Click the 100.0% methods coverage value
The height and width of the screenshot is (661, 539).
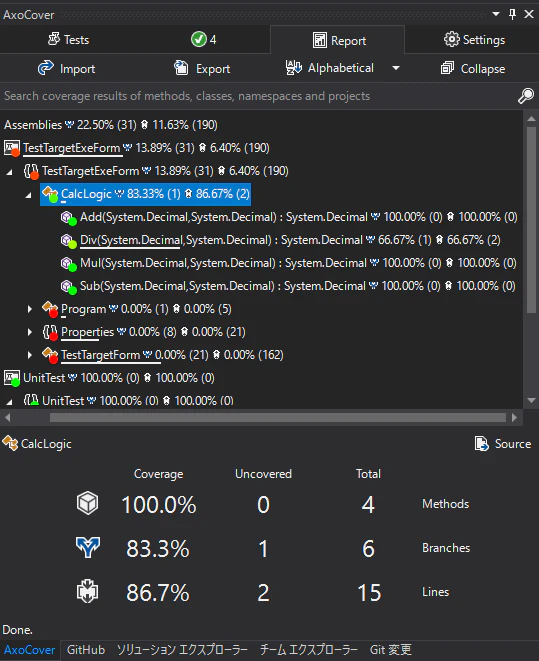[159, 505]
